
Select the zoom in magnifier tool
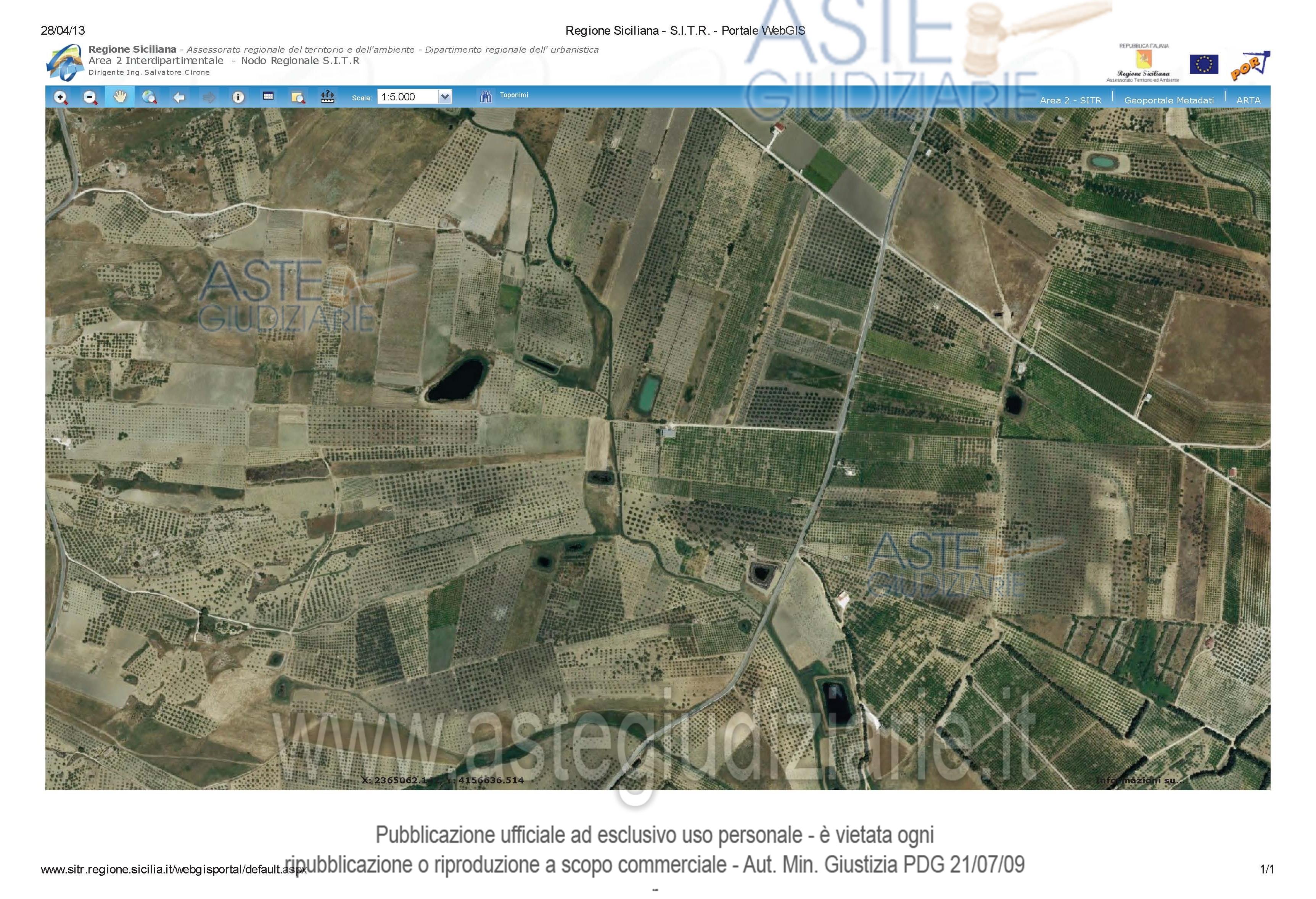pos(61,97)
